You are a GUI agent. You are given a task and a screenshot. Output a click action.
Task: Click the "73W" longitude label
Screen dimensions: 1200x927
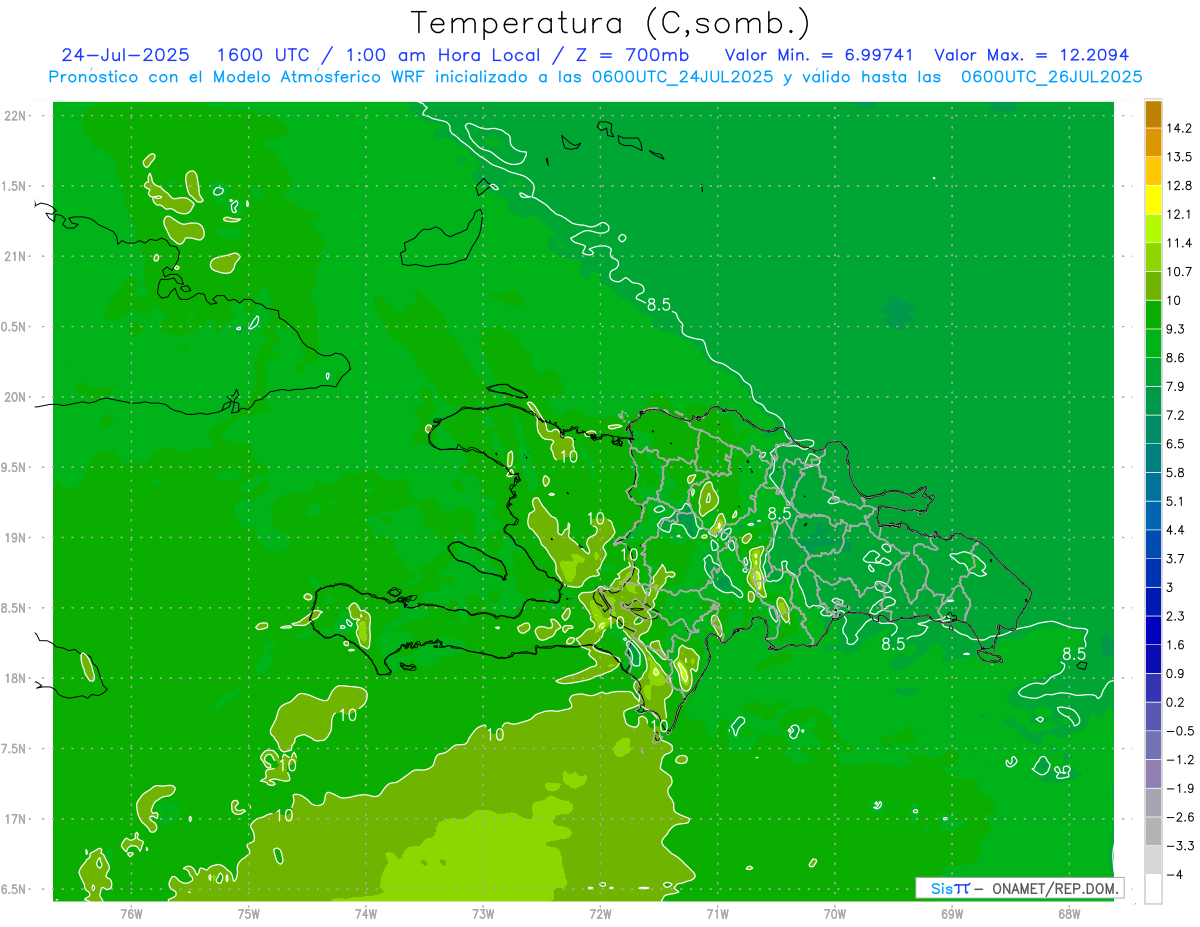coord(483,914)
